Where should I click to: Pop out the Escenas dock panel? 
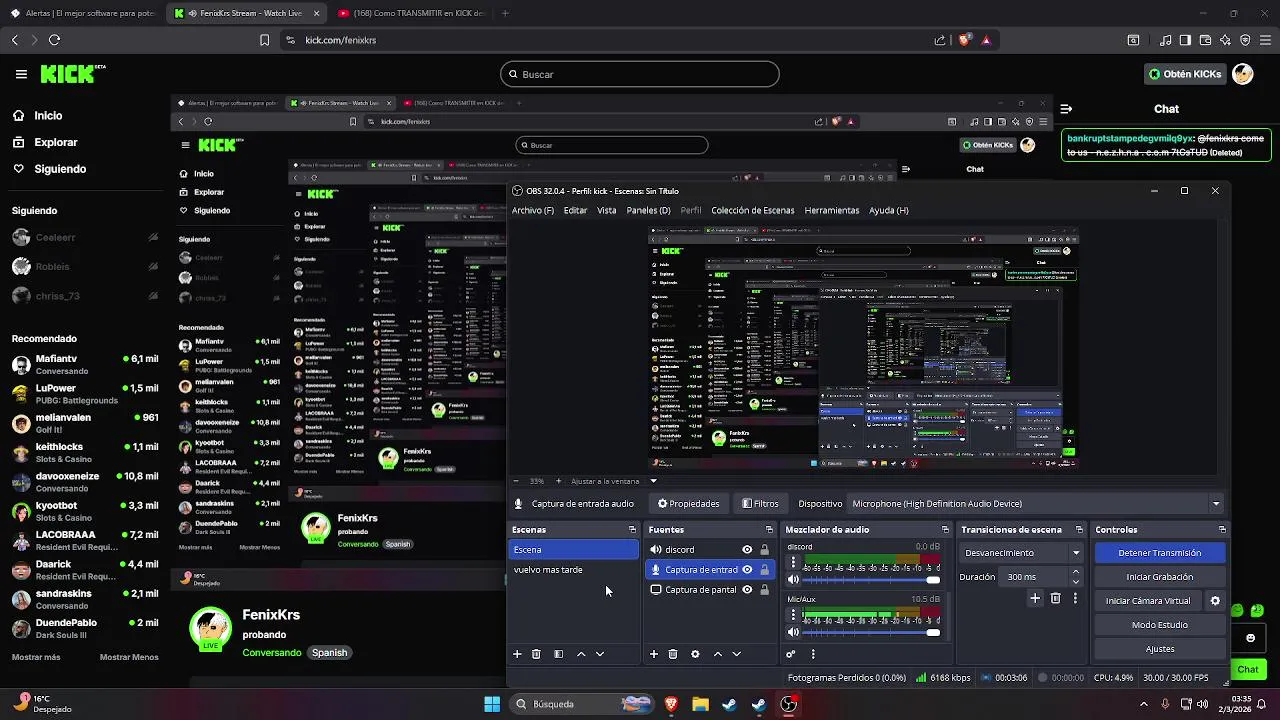[632, 530]
